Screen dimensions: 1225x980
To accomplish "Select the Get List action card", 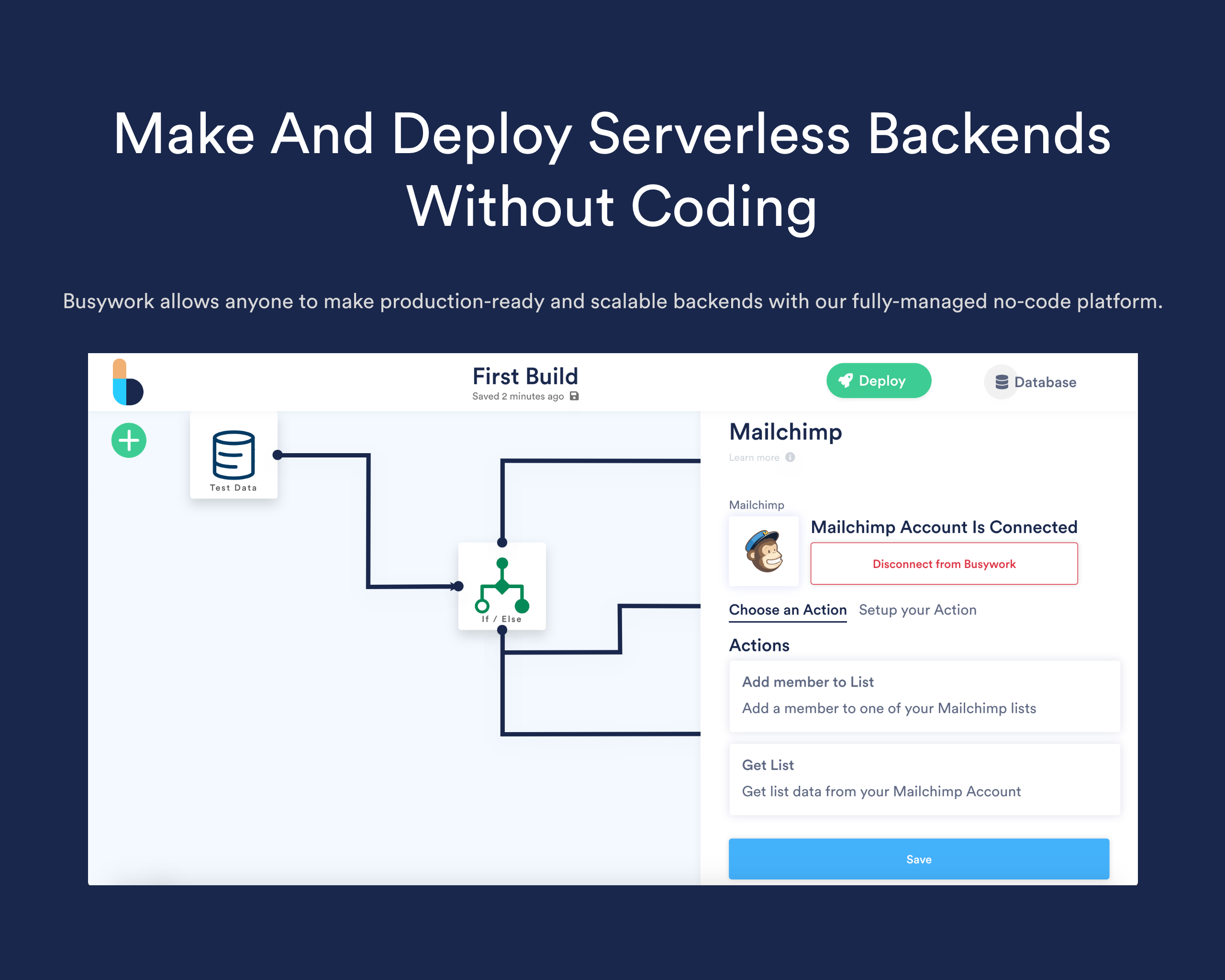I will point(924,779).
